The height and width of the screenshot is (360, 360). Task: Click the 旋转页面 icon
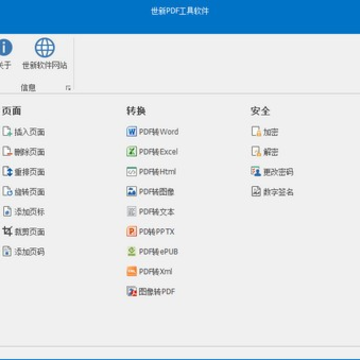point(7,192)
